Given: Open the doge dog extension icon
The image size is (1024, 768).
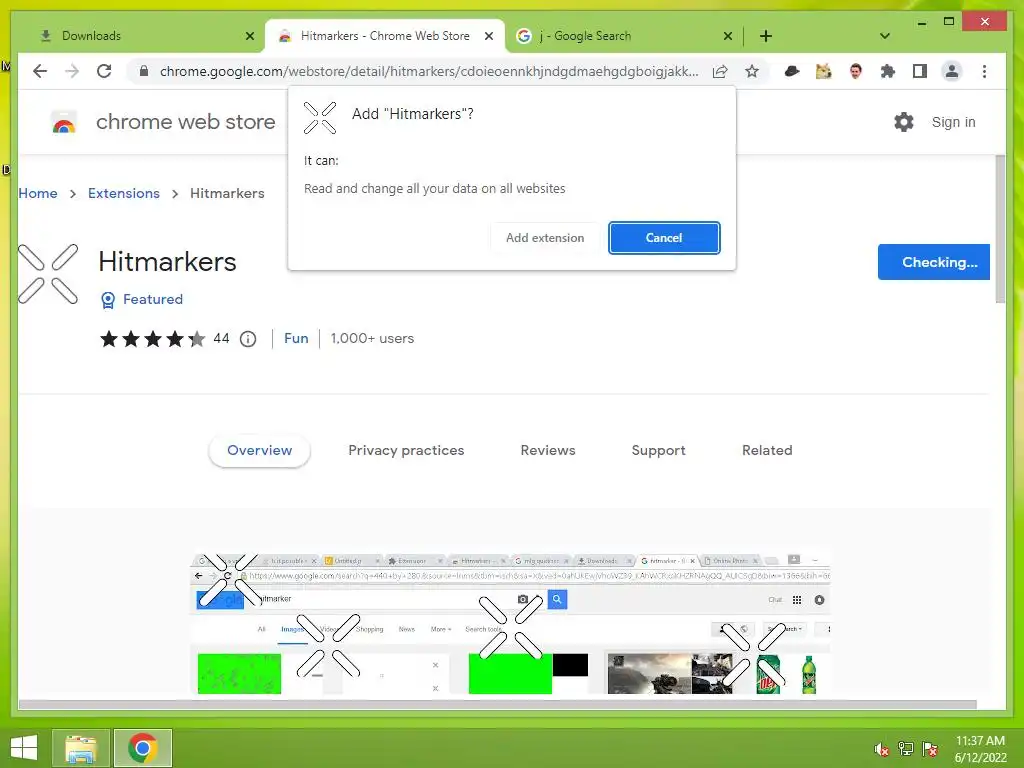Looking at the screenshot, I should pos(824,71).
